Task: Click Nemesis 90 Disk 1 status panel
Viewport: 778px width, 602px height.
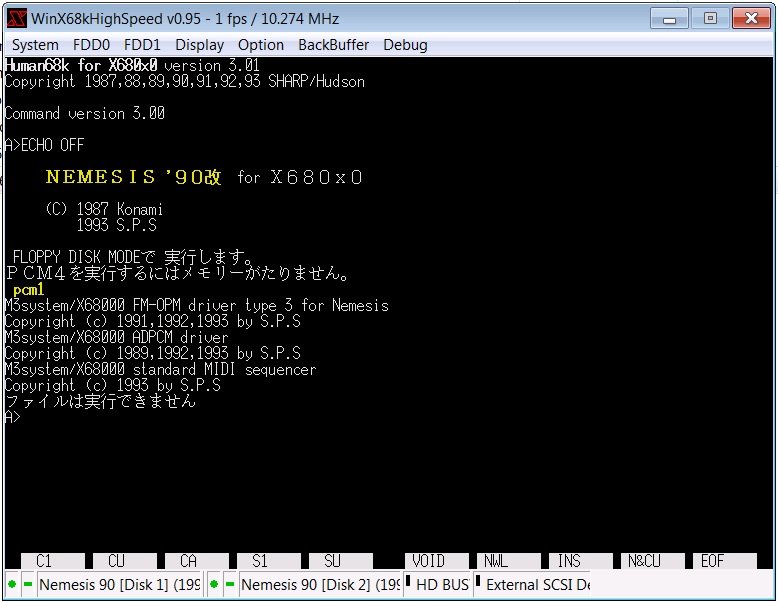Action: 120,584
